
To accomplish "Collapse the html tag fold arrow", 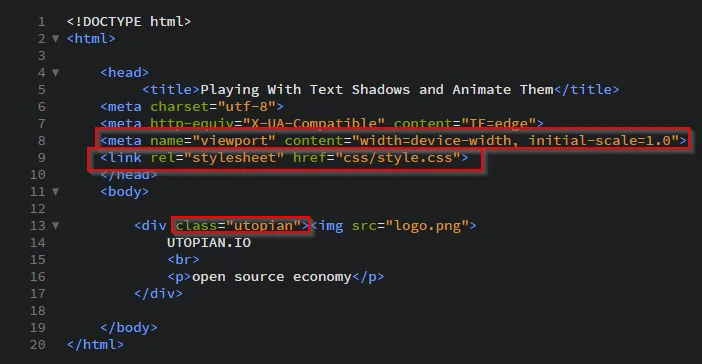I will tap(56, 39).
